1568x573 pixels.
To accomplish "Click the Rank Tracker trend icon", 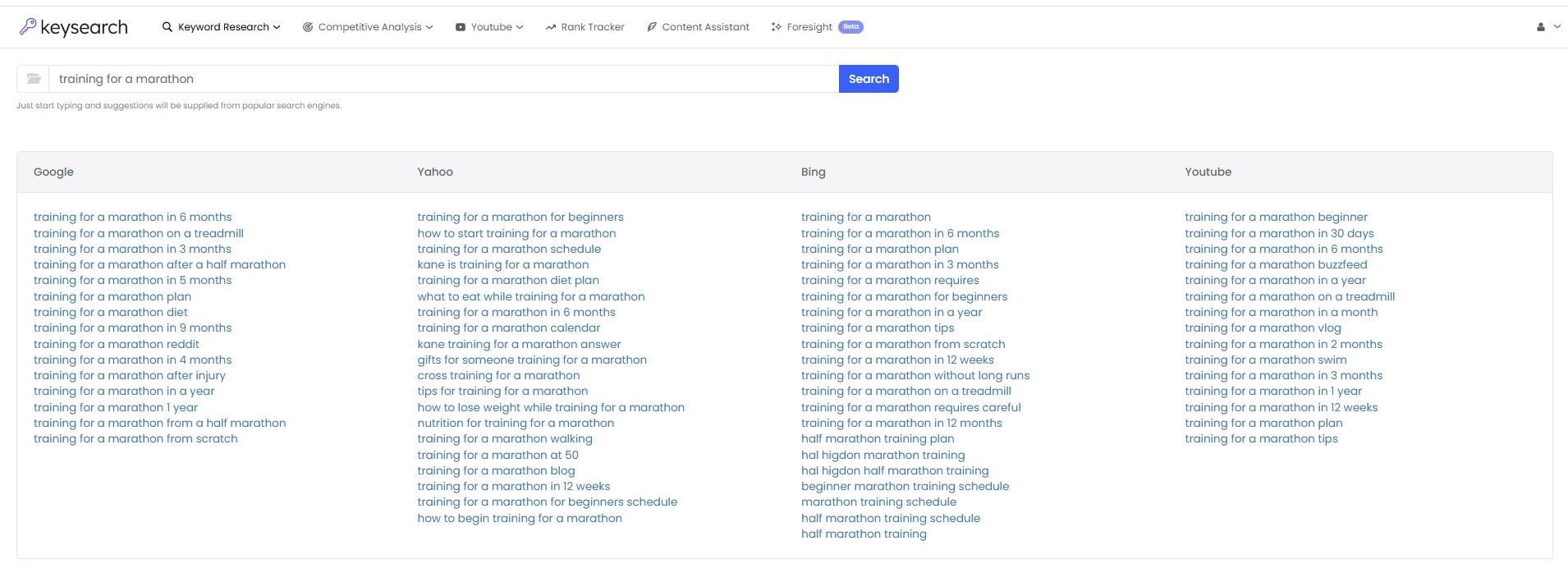I will pyautogui.click(x=551, y=27).
